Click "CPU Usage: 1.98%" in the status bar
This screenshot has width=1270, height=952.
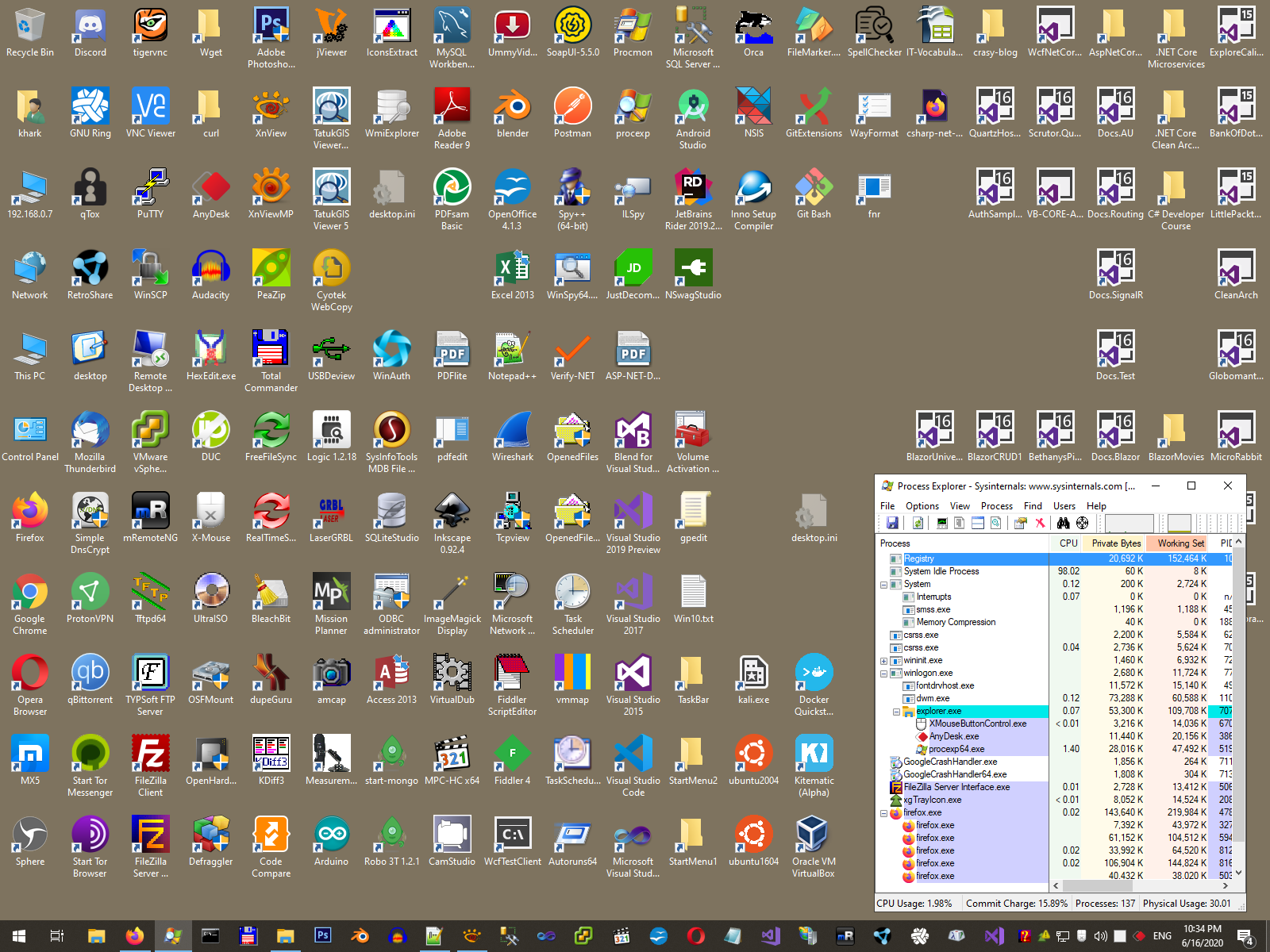(x=914, y=904)
